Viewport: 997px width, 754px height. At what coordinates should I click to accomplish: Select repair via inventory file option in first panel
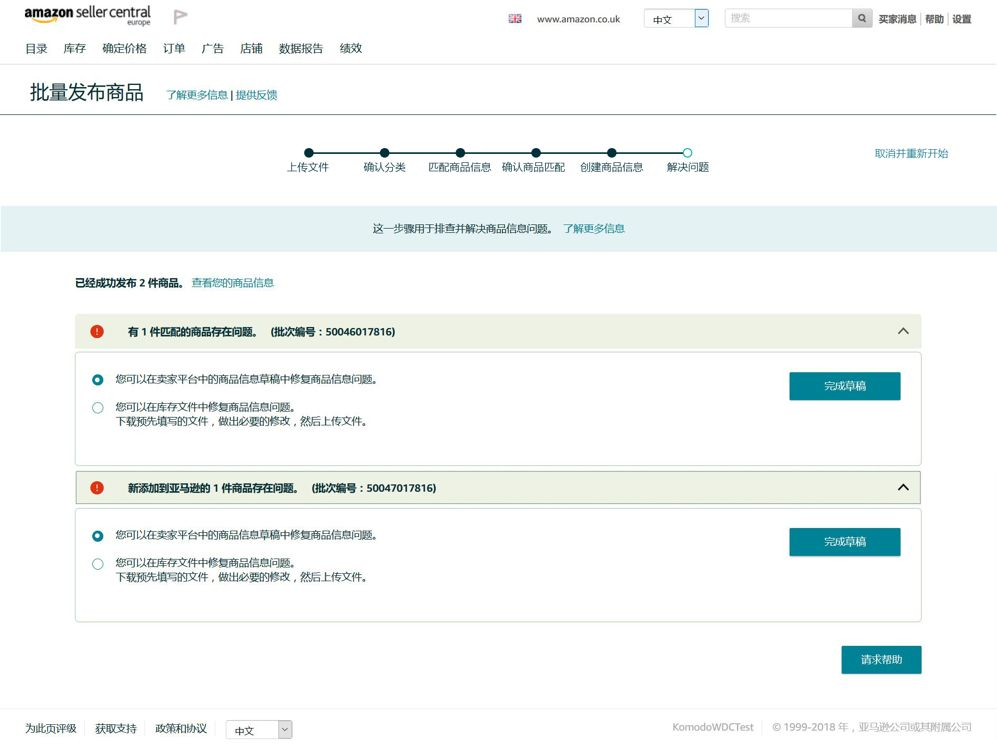(97, 407)
